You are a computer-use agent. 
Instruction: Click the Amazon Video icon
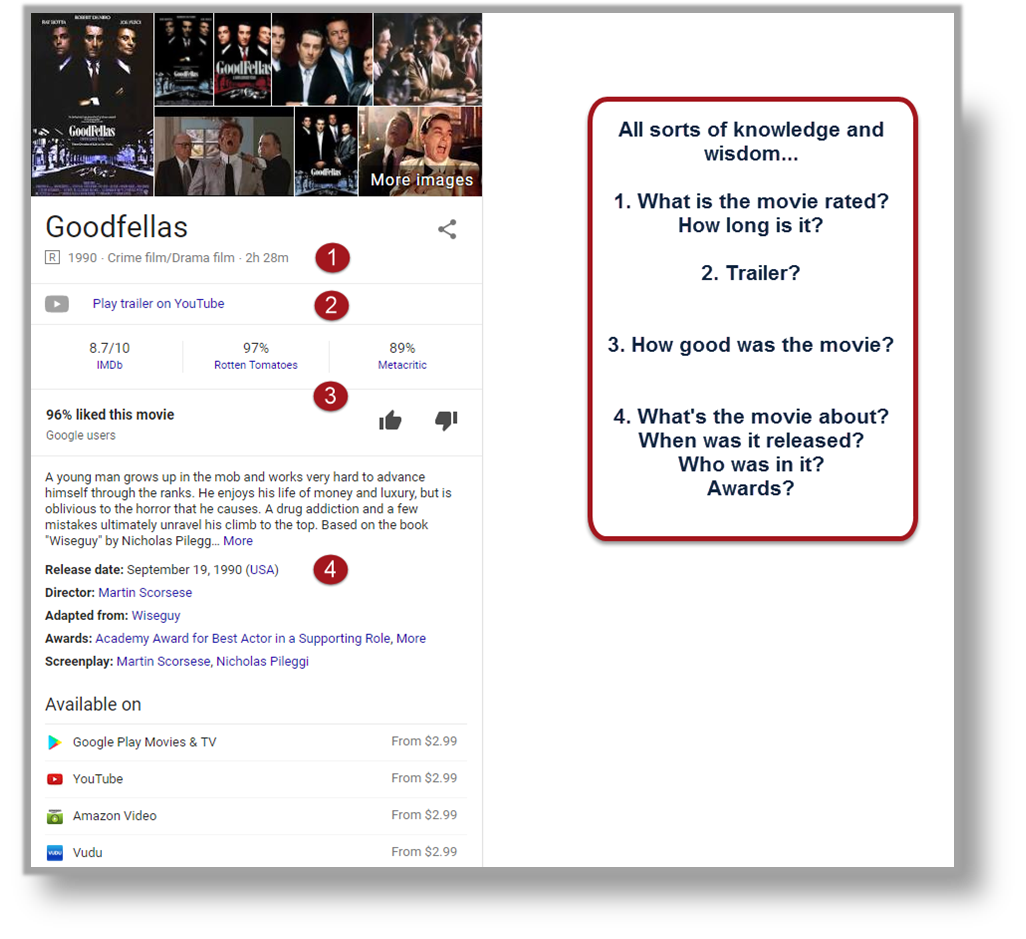pyautogui.click(x=55, y=816)
